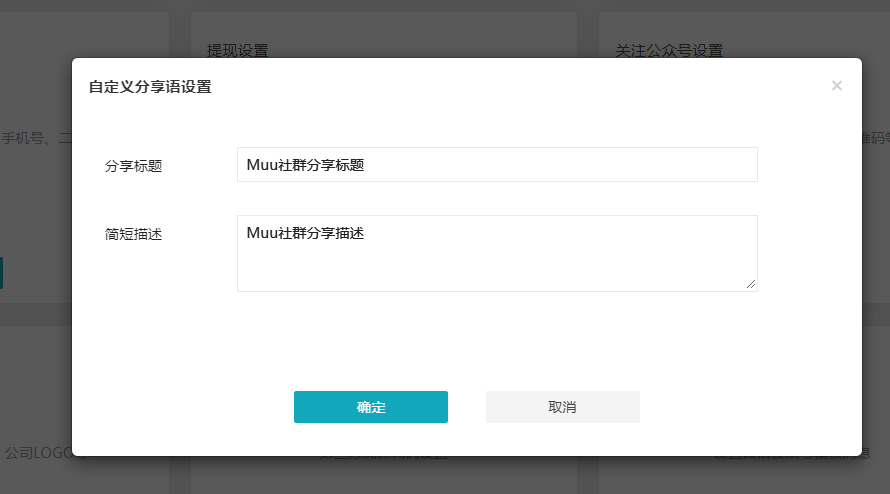Viewport: 890px width, 494px height.
Task: Focus the 简短描述 textarea
Action: 497,253
